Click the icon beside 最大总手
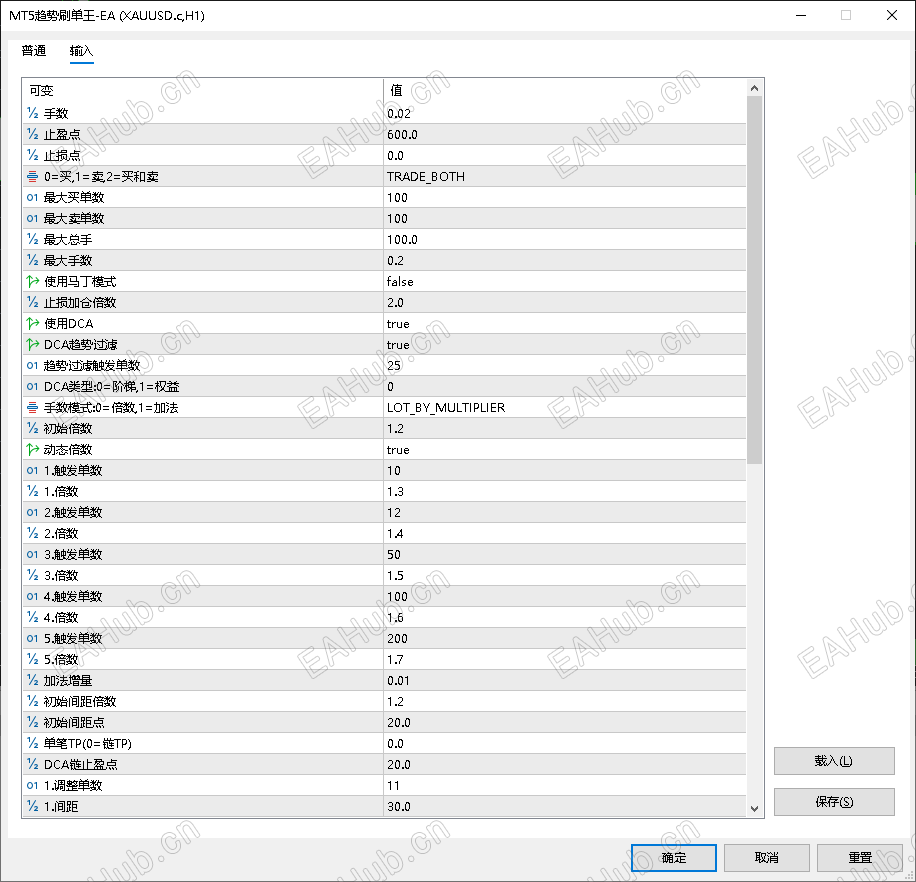 [33, 239]
